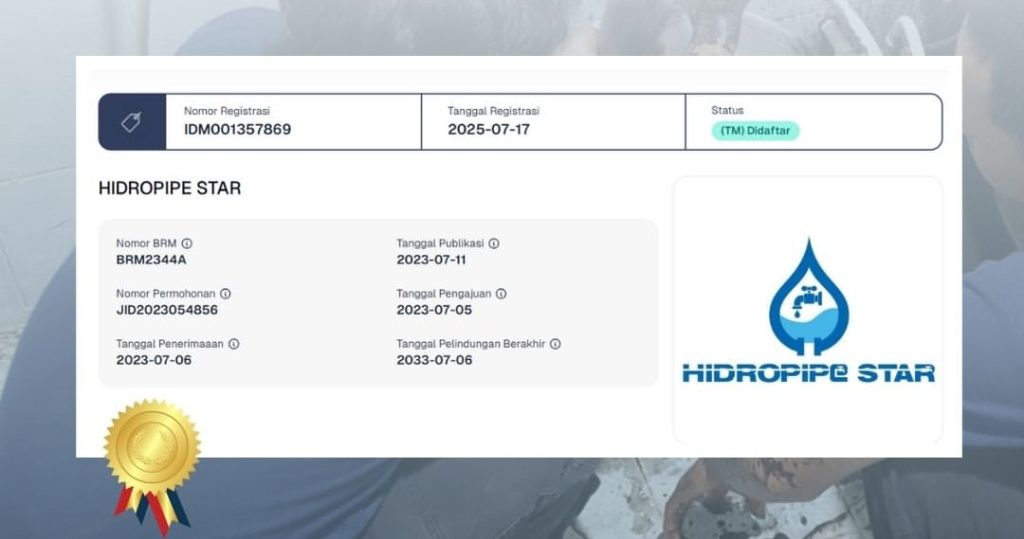Click HIDROPIPE STAR text inside the logo
Viewport: 1024px width, 539px height.
(x=808, y=373)
